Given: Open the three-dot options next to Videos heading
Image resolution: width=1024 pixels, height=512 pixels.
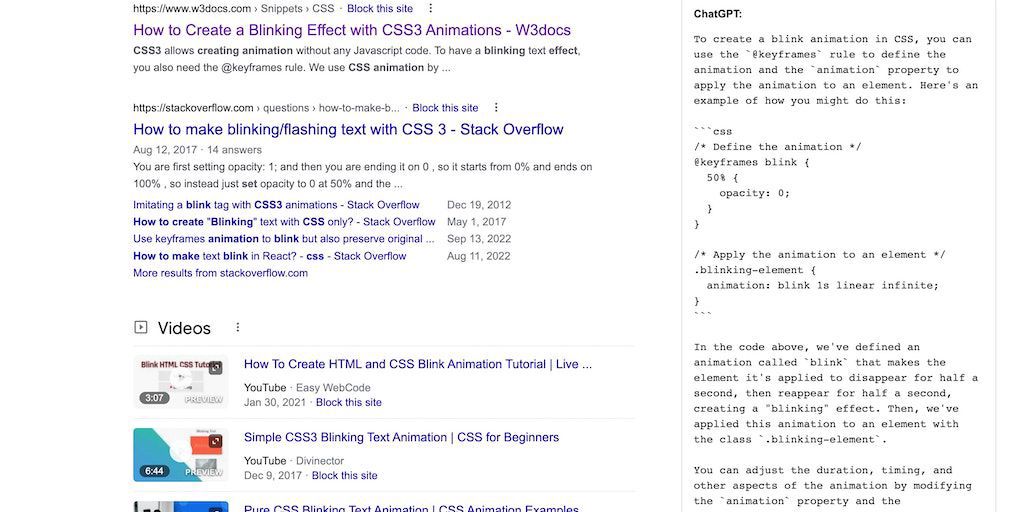Looking at the screenshot, I should click(237, 327).
